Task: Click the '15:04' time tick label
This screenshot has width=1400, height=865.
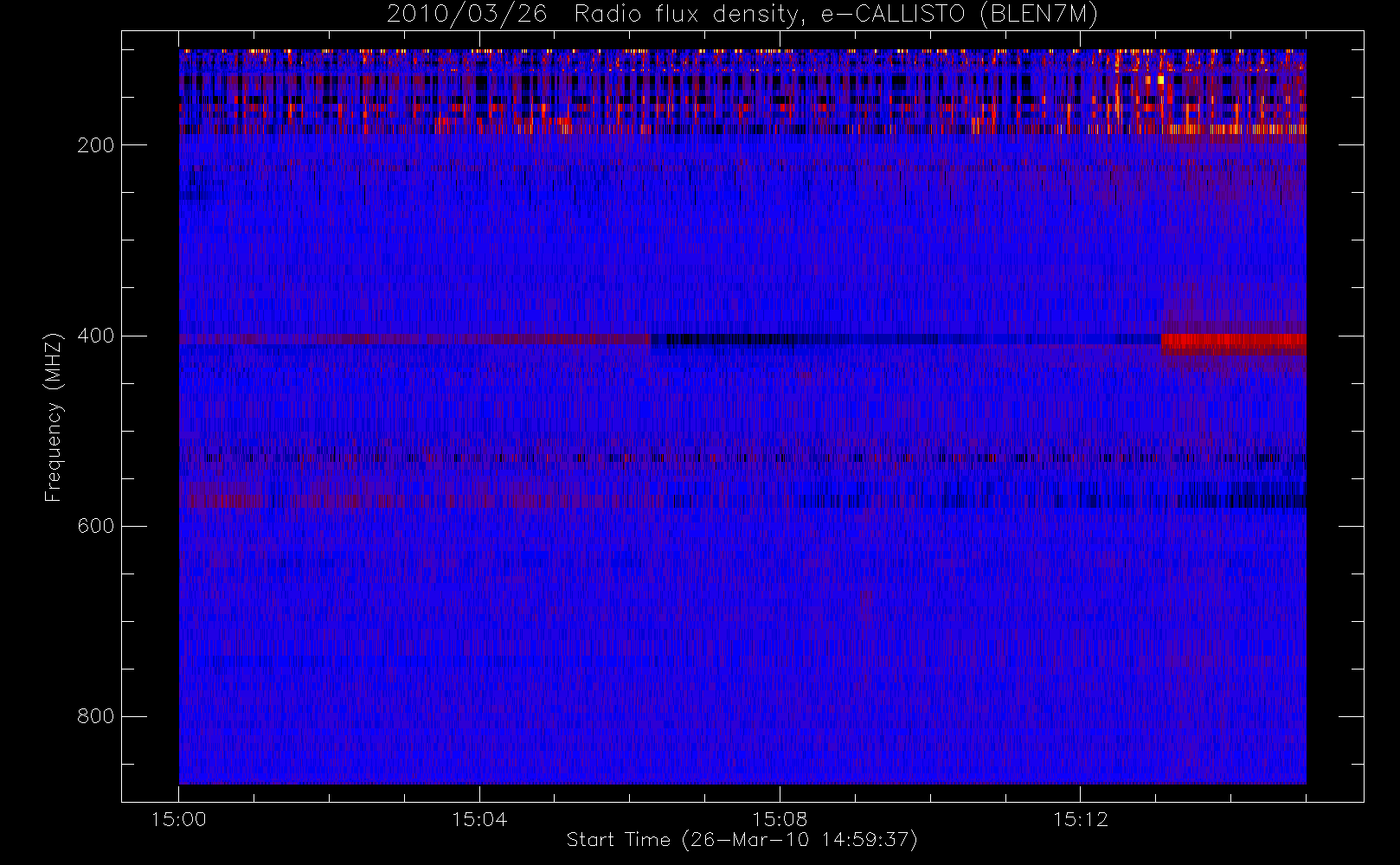Action: (x=479, y=819)
